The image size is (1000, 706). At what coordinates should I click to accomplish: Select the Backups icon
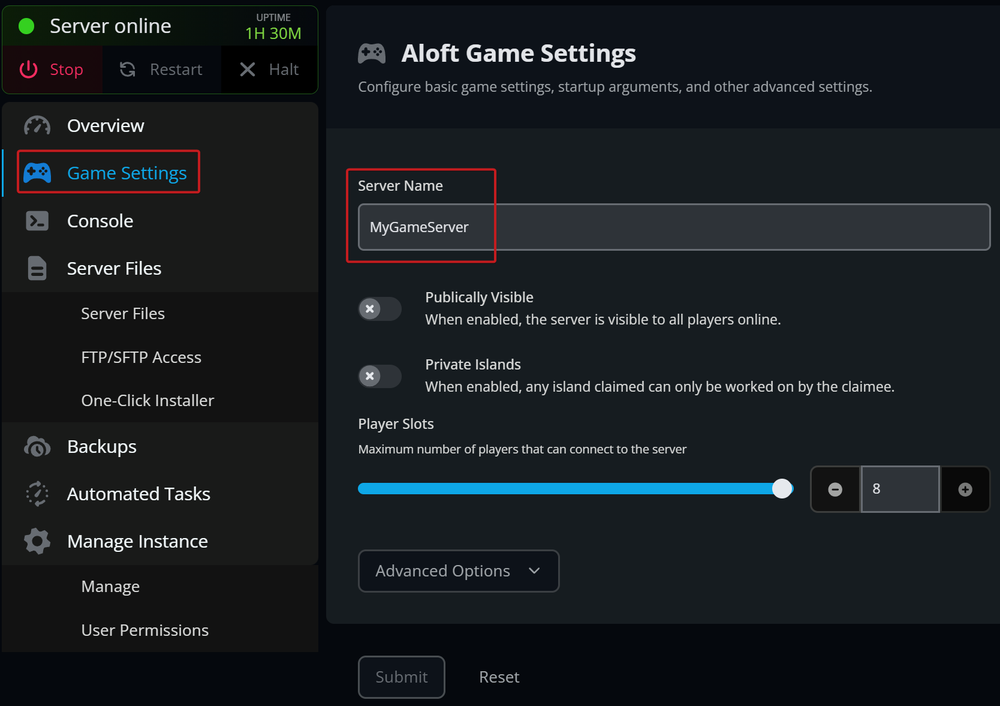click(36, 446)
